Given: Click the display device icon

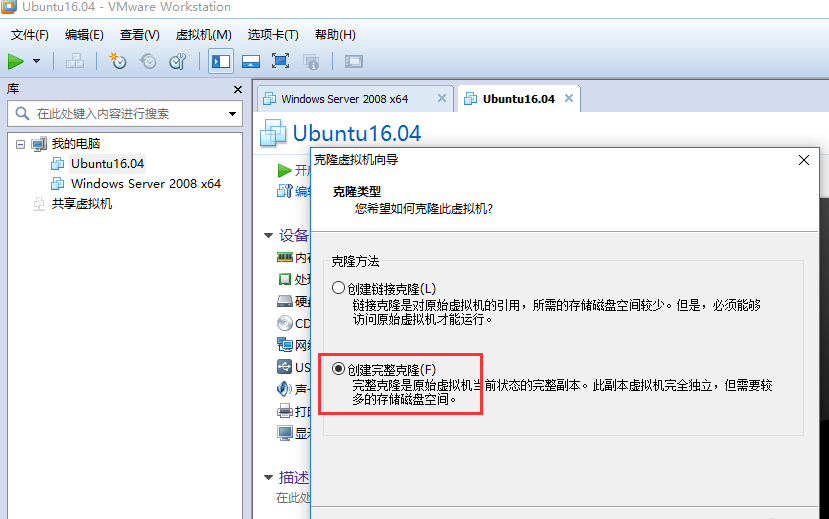Looking at the screenshot, I should pos(285,433).
